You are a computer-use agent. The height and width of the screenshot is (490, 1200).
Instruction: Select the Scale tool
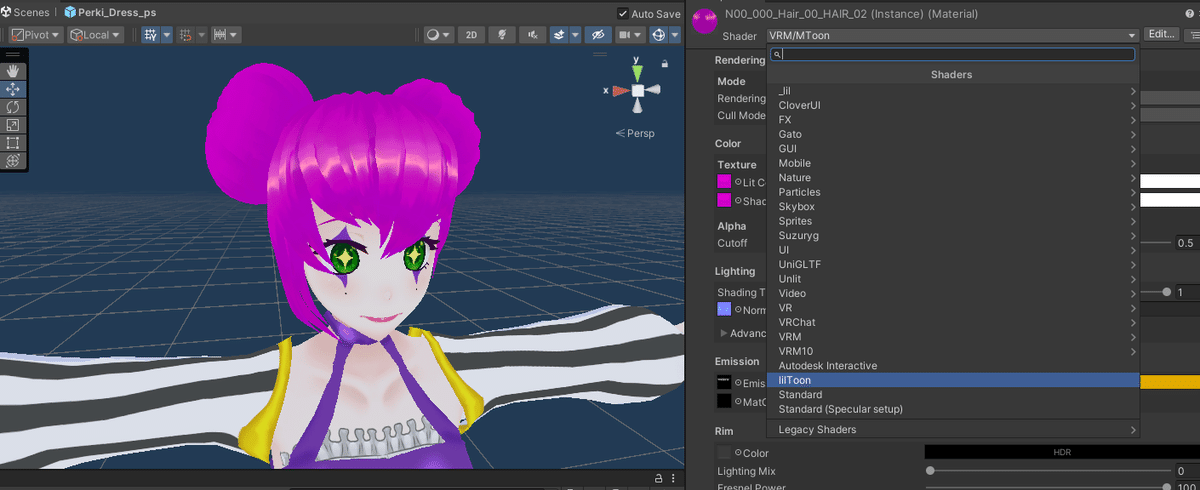coord(13,125)
